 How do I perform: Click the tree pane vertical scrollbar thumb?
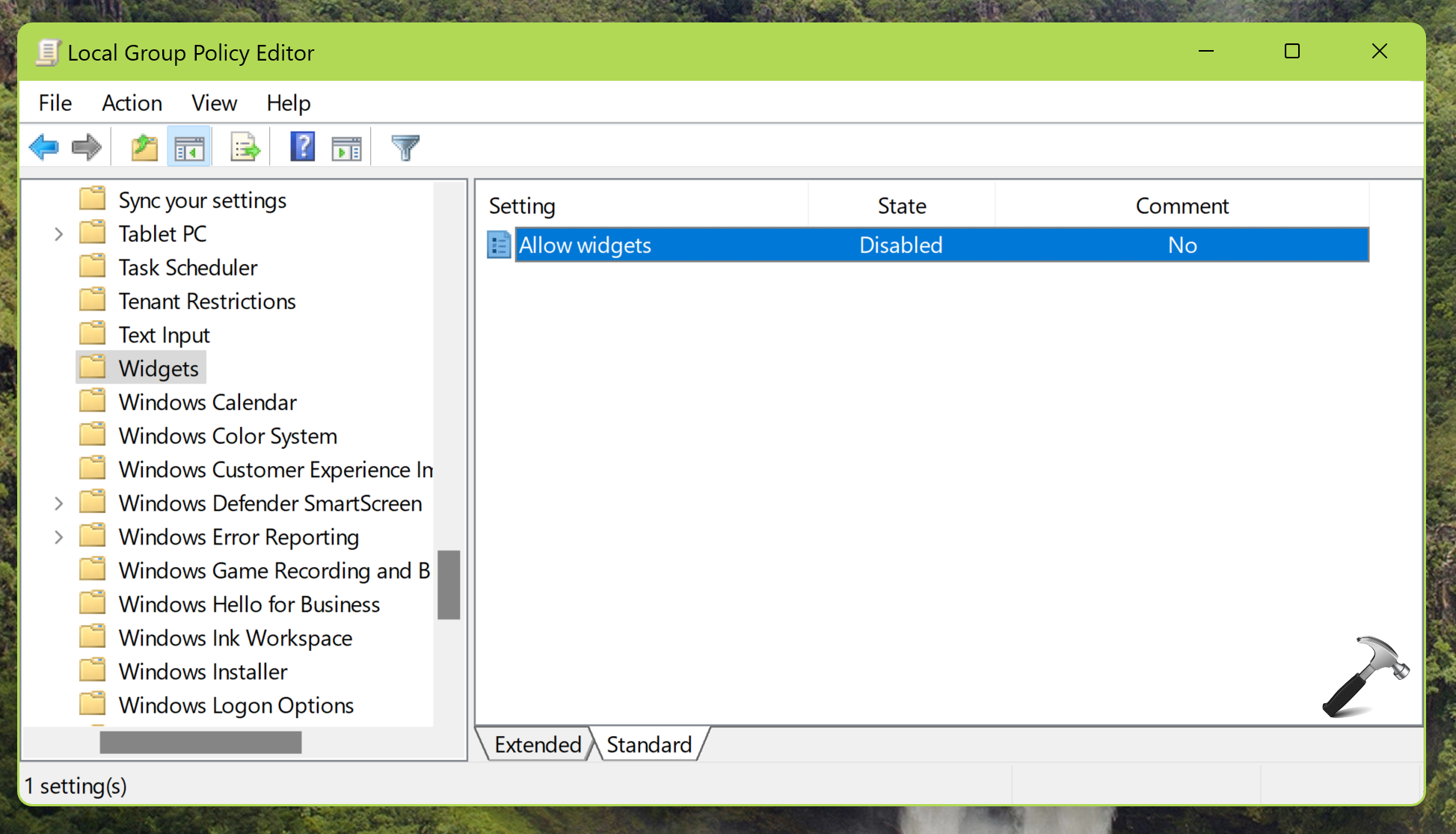point(449,585)
